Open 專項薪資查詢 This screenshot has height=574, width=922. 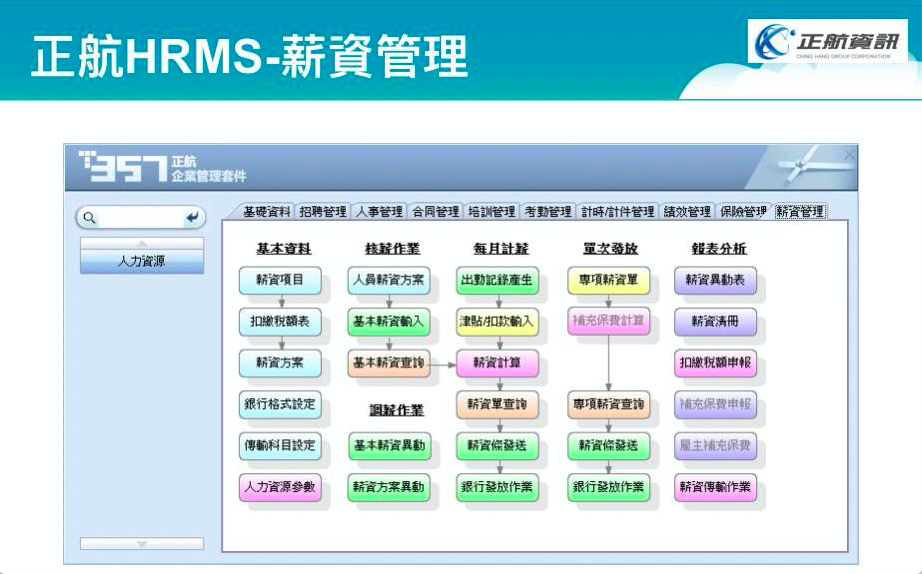pos(609,405)
